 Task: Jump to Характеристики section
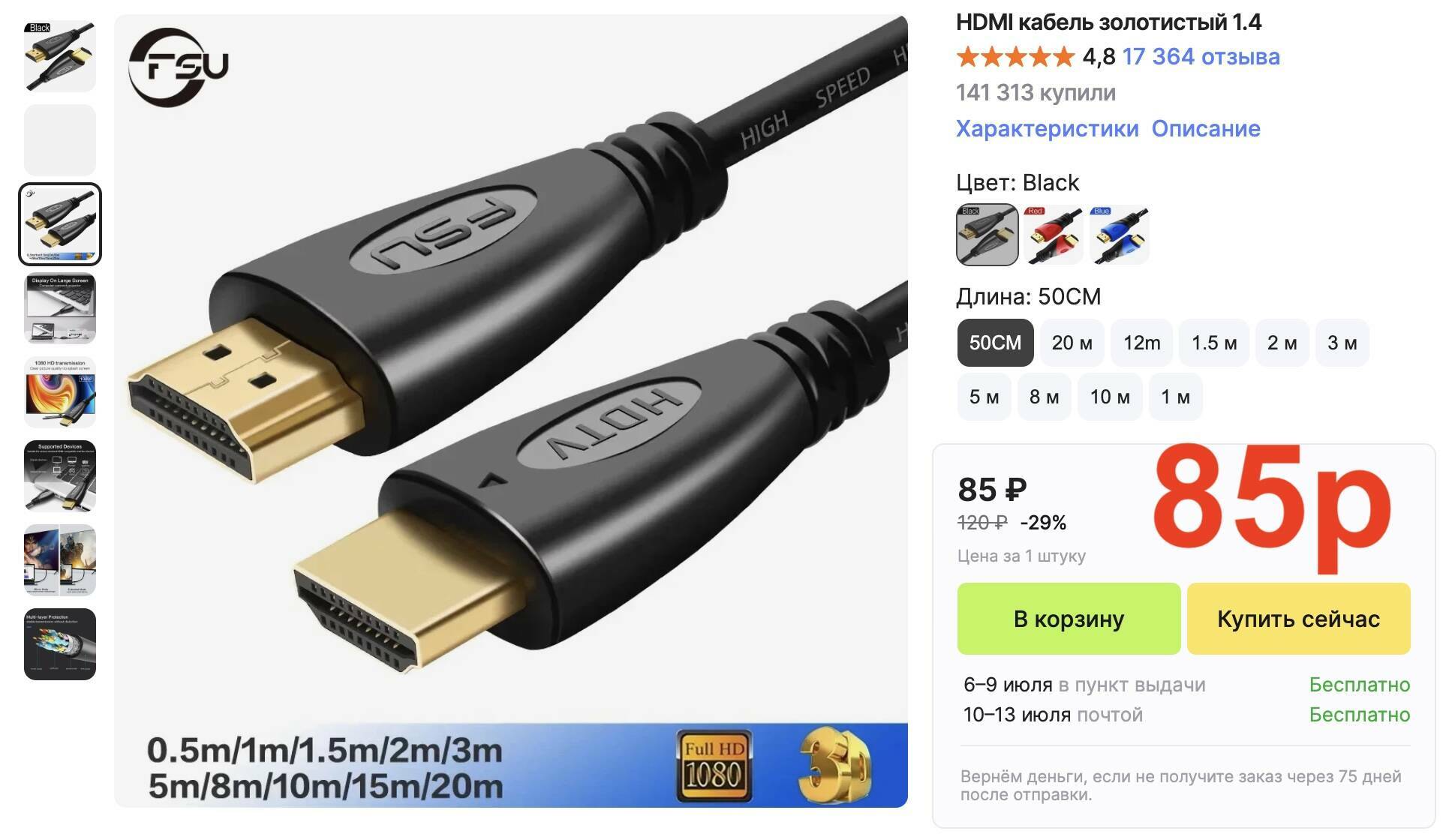(1047, 128)
